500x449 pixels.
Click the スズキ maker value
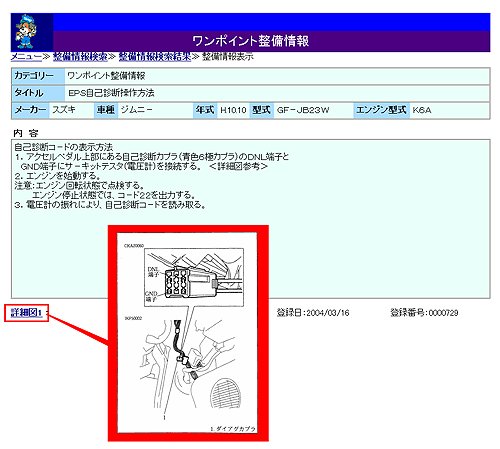pyautogui.click(x=64, y=110)
